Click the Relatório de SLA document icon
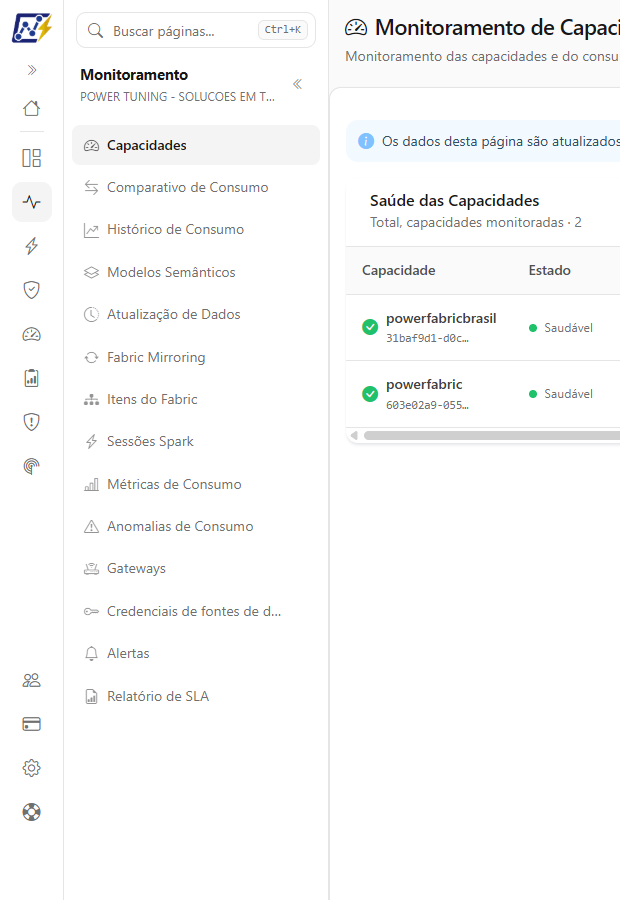 pyautogui.click(x=91, y=696)
